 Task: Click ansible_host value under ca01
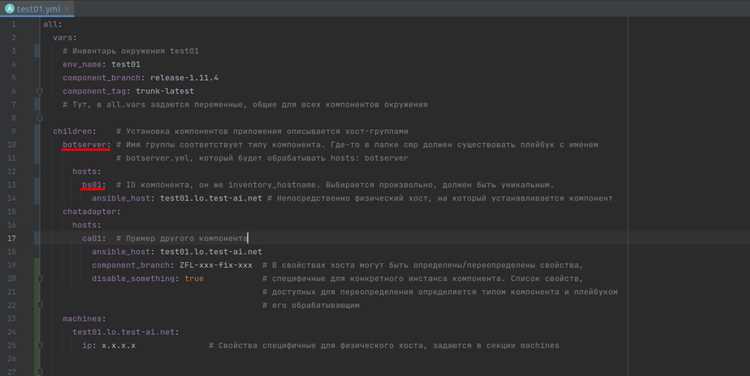click(211, 252)
